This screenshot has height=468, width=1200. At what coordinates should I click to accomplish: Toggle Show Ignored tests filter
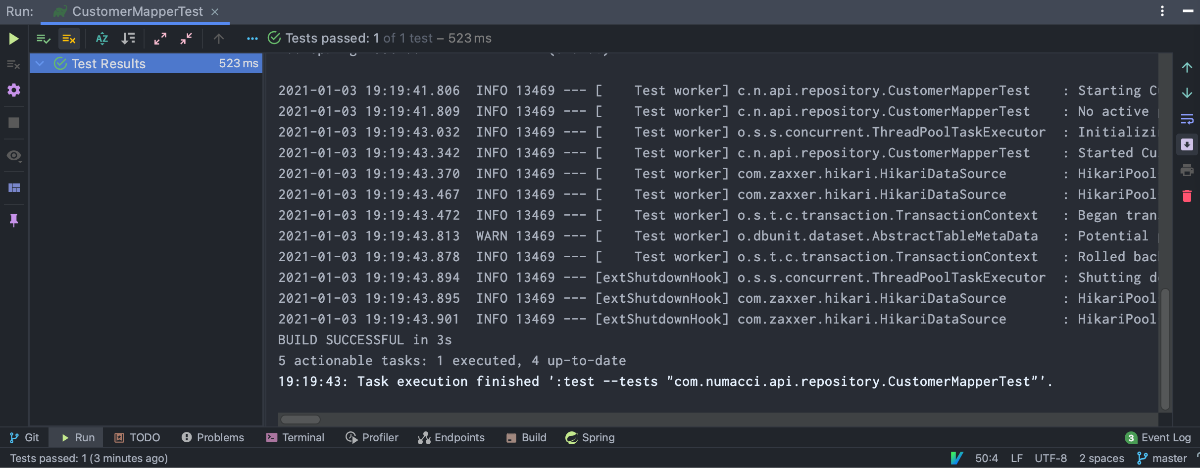click(x=69, y=38)
